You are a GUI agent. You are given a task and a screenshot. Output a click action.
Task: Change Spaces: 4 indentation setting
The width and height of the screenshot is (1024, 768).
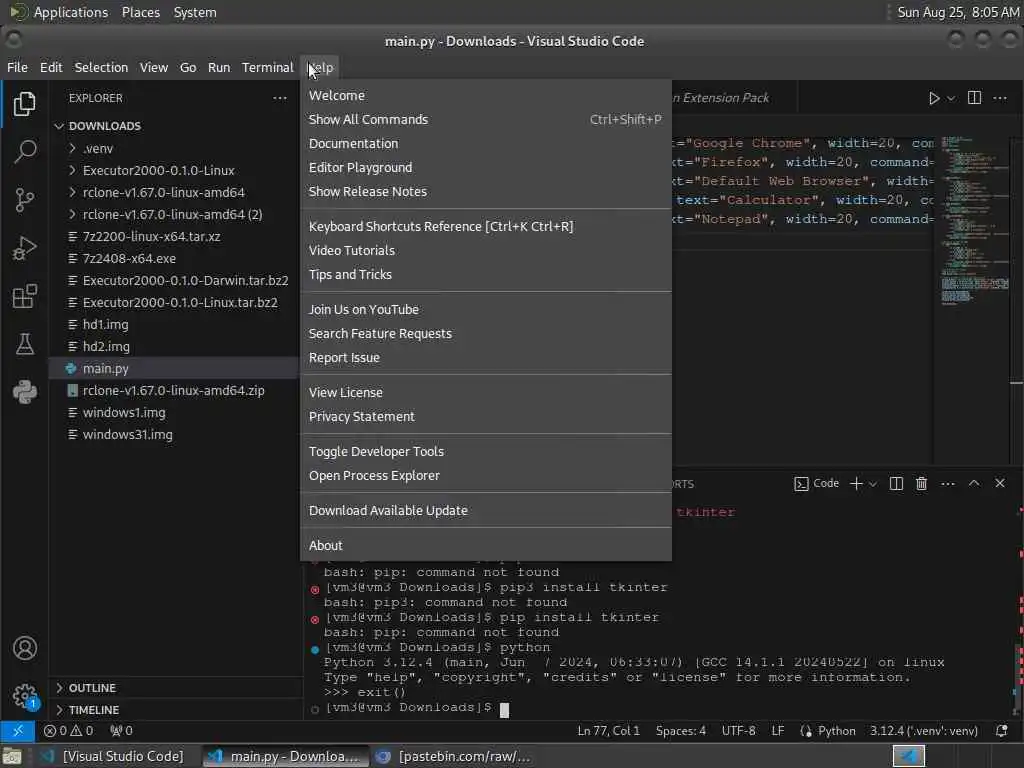680,731
